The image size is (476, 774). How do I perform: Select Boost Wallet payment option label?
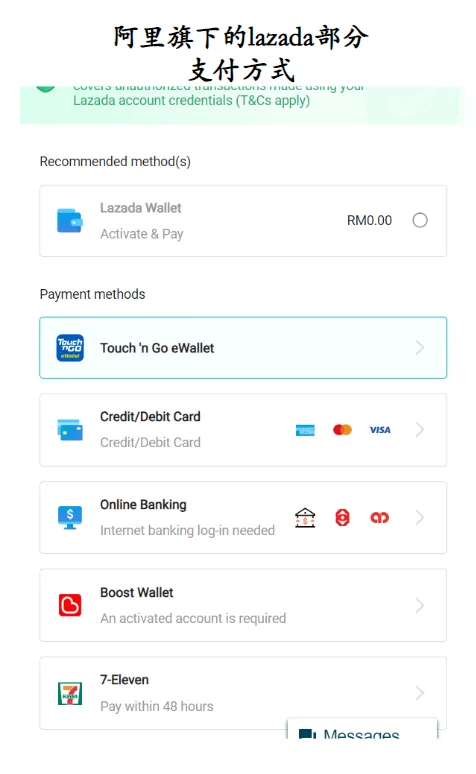137,592
